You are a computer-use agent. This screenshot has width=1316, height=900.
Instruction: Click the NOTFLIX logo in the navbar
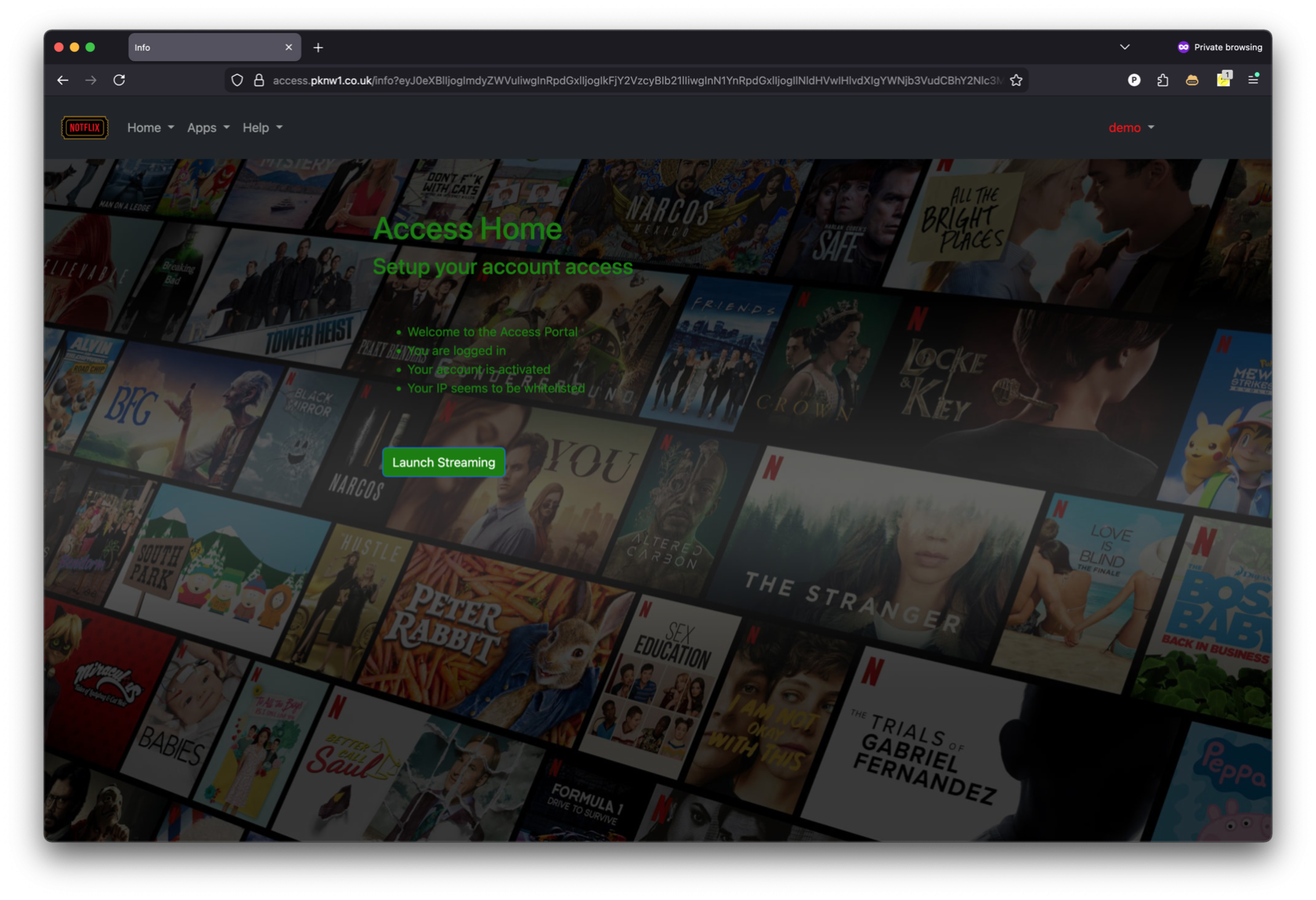point(85,128)
